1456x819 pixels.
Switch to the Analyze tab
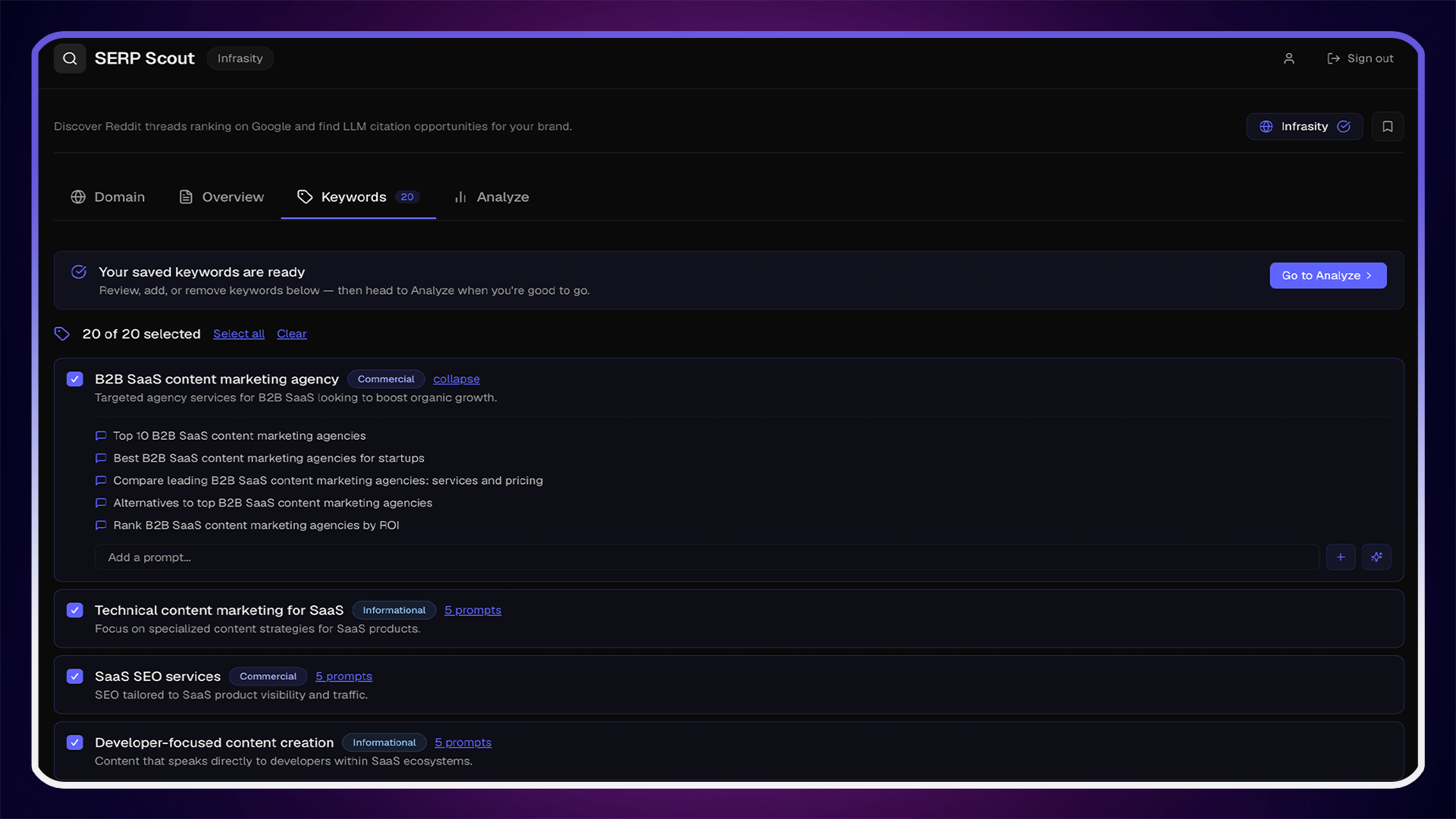click(491, 197)
